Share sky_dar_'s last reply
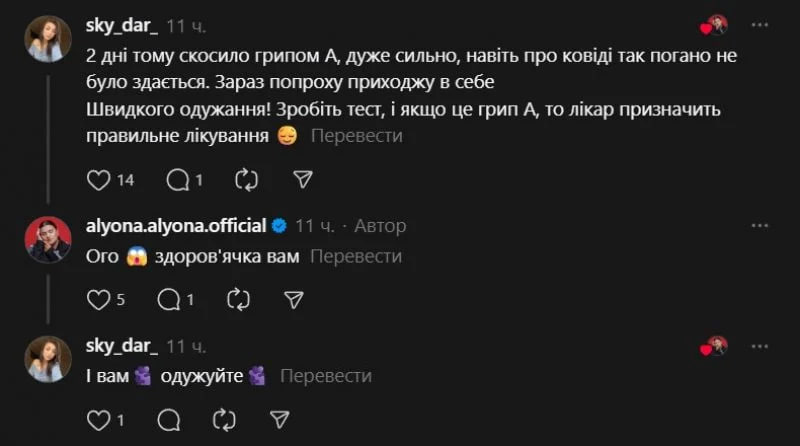The image size is (800, 446). click(281, 418)
